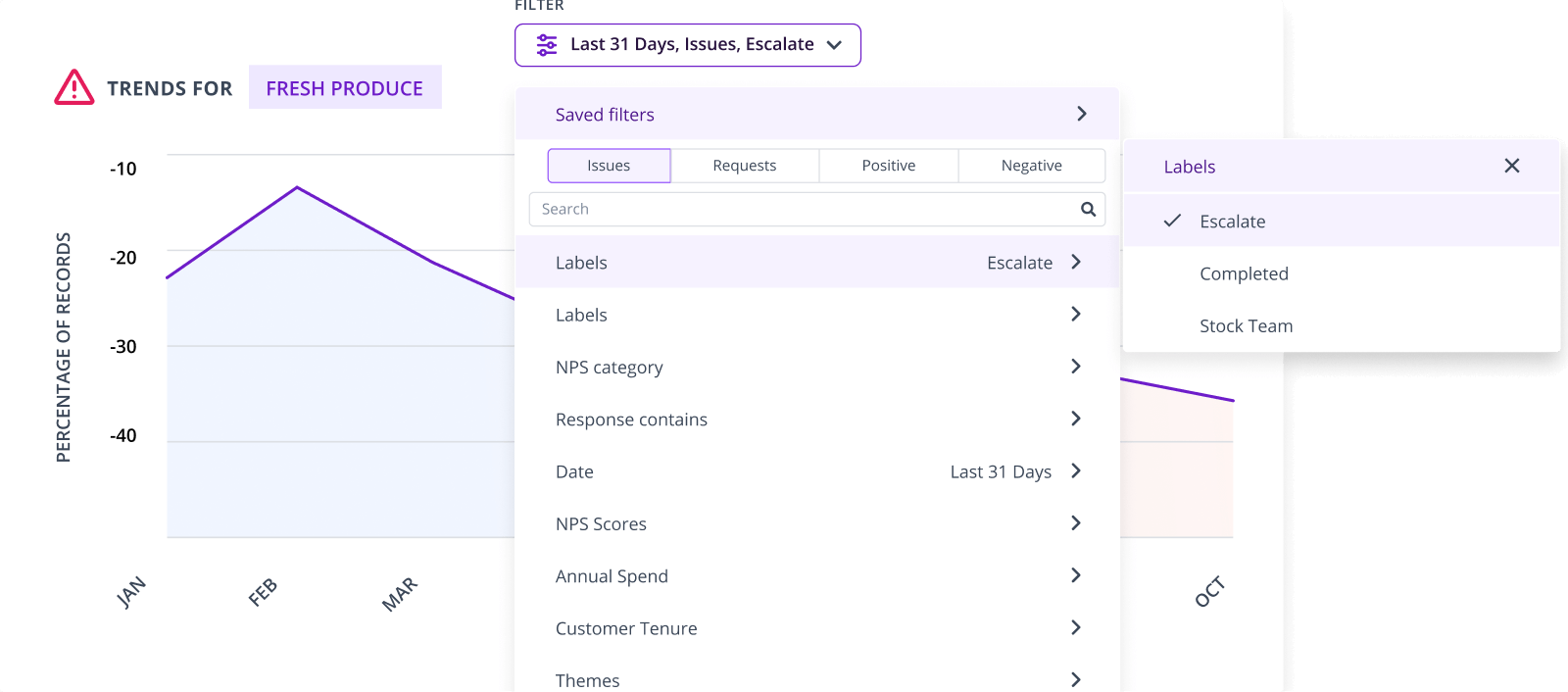The width and height of the screenshot is (1568, 692).
Task: Switch to the Requests tab
Action: (745, 166)
